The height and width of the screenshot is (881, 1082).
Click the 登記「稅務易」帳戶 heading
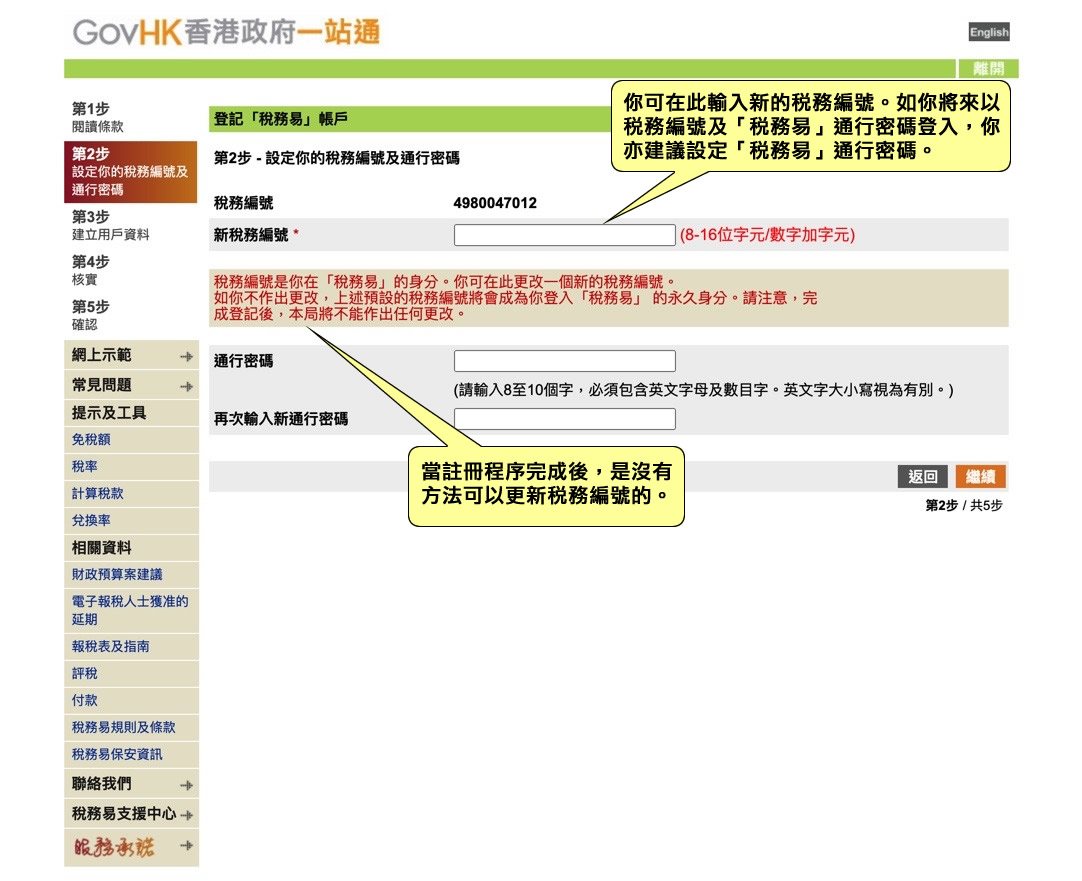[x=280, y=119]
